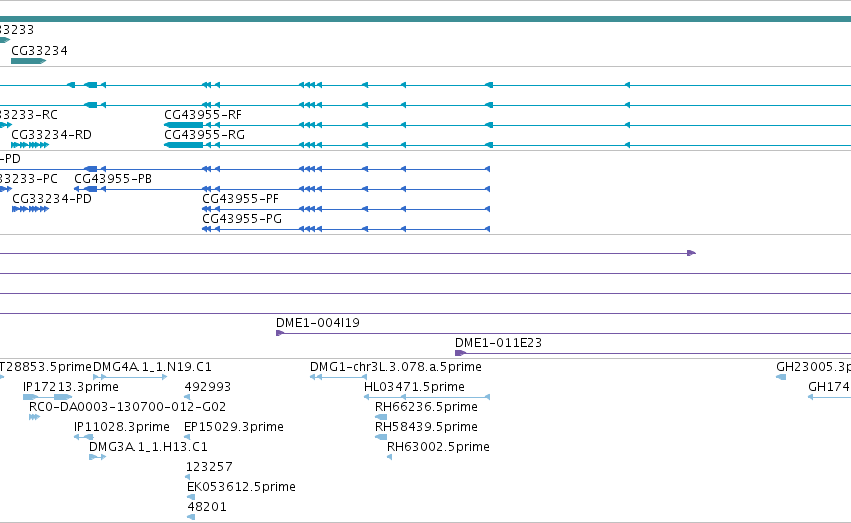Select the CG43955-PB protein label

coord(113,178)
